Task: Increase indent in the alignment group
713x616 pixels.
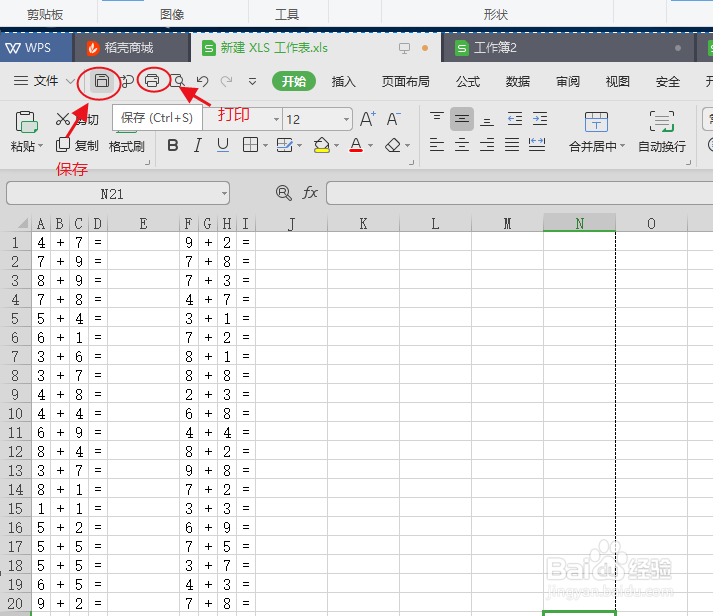Action: (x=540, y=119)
